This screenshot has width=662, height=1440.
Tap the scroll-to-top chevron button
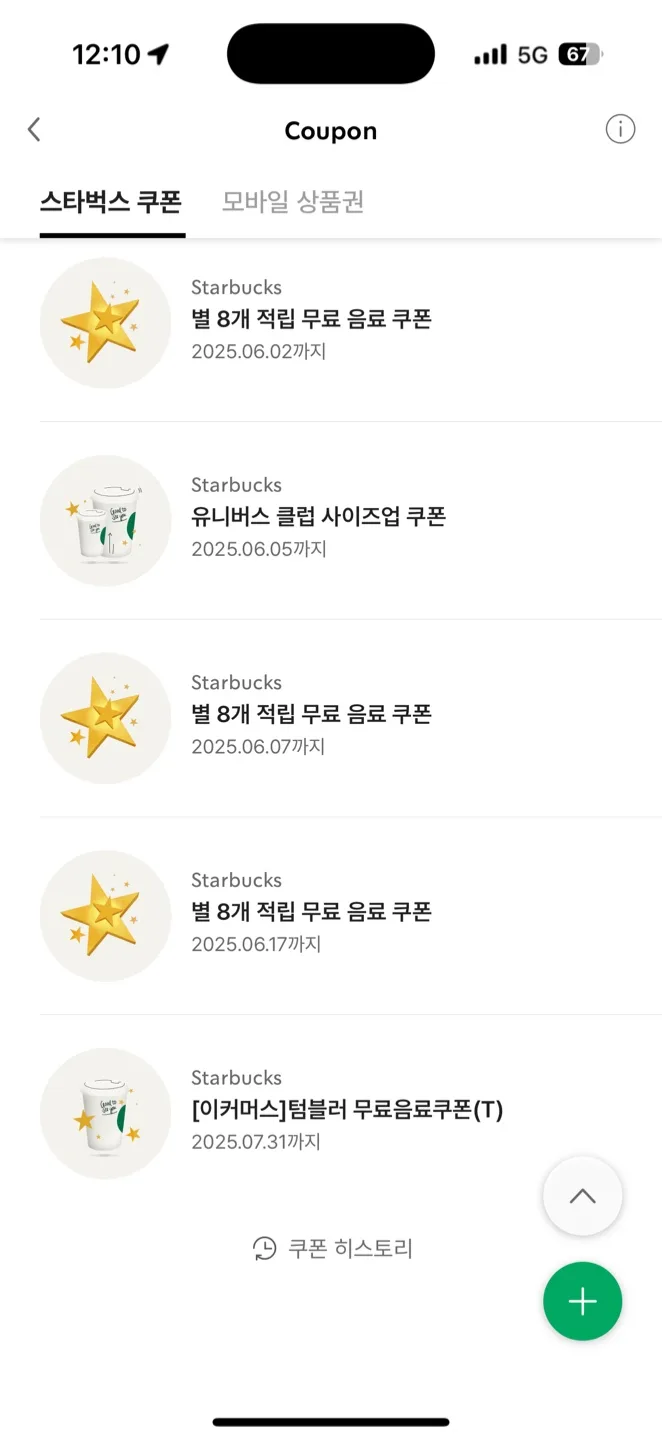coord(582,1196)
